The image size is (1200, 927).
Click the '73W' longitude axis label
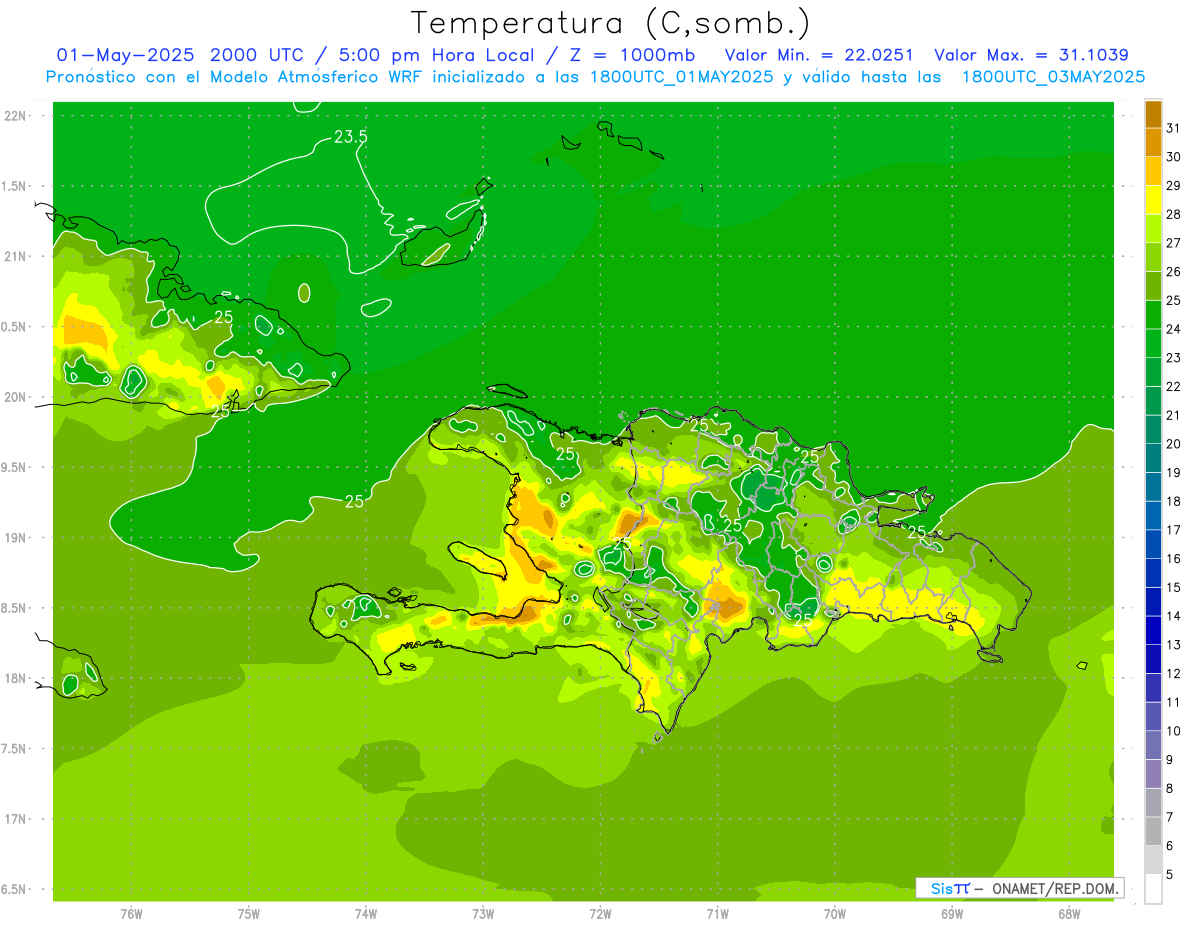point(483,914)
